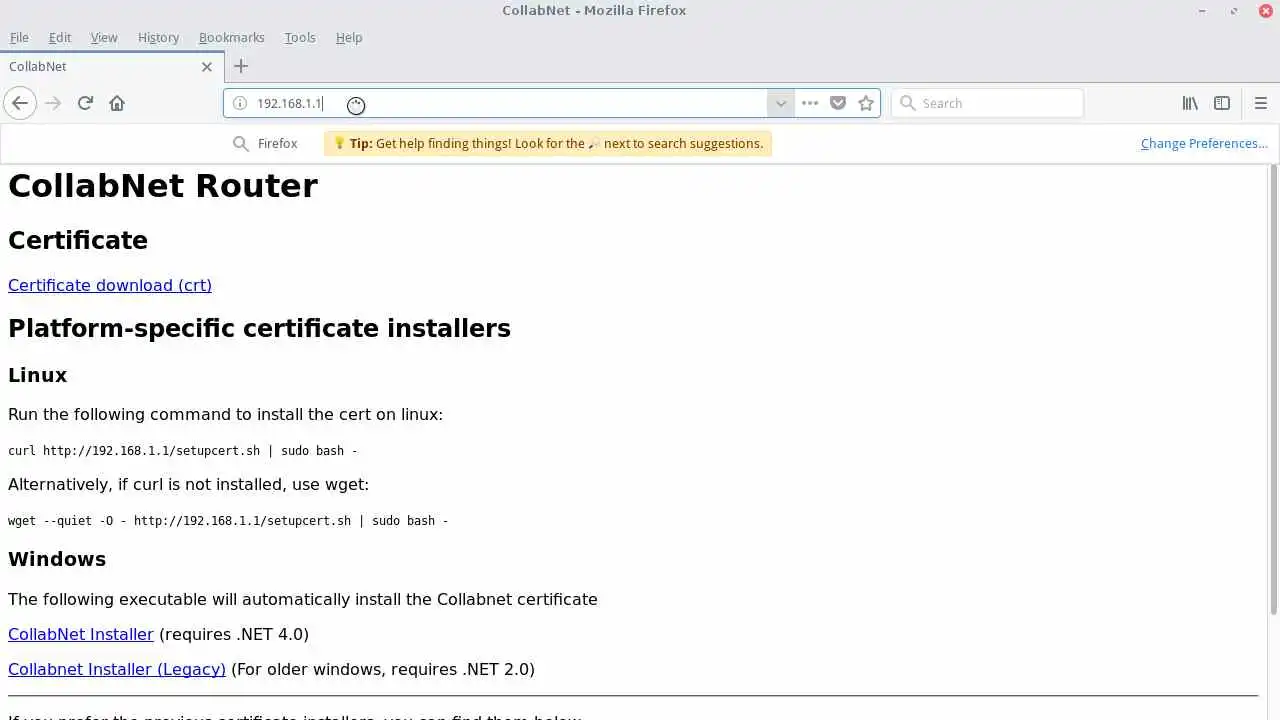Open the Home page icon
This screenshot has width=1280, height=720.
coord(117,103)
